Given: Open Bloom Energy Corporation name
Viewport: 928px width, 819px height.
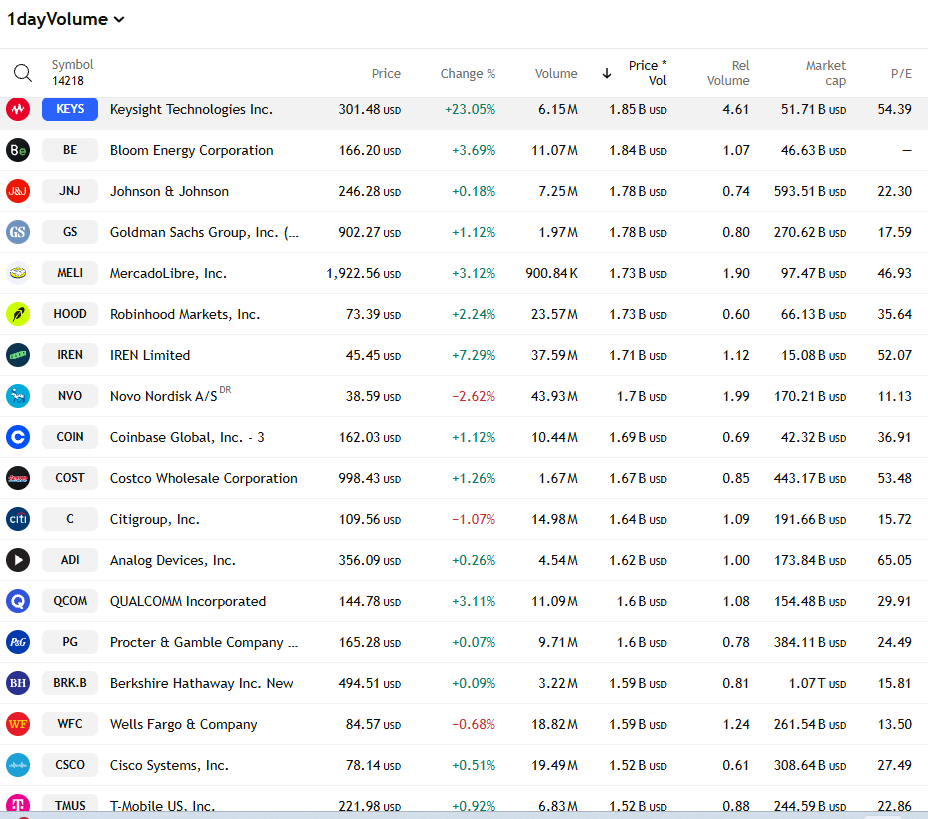Looking at the screenshot, I should click(x=192, y=150).
